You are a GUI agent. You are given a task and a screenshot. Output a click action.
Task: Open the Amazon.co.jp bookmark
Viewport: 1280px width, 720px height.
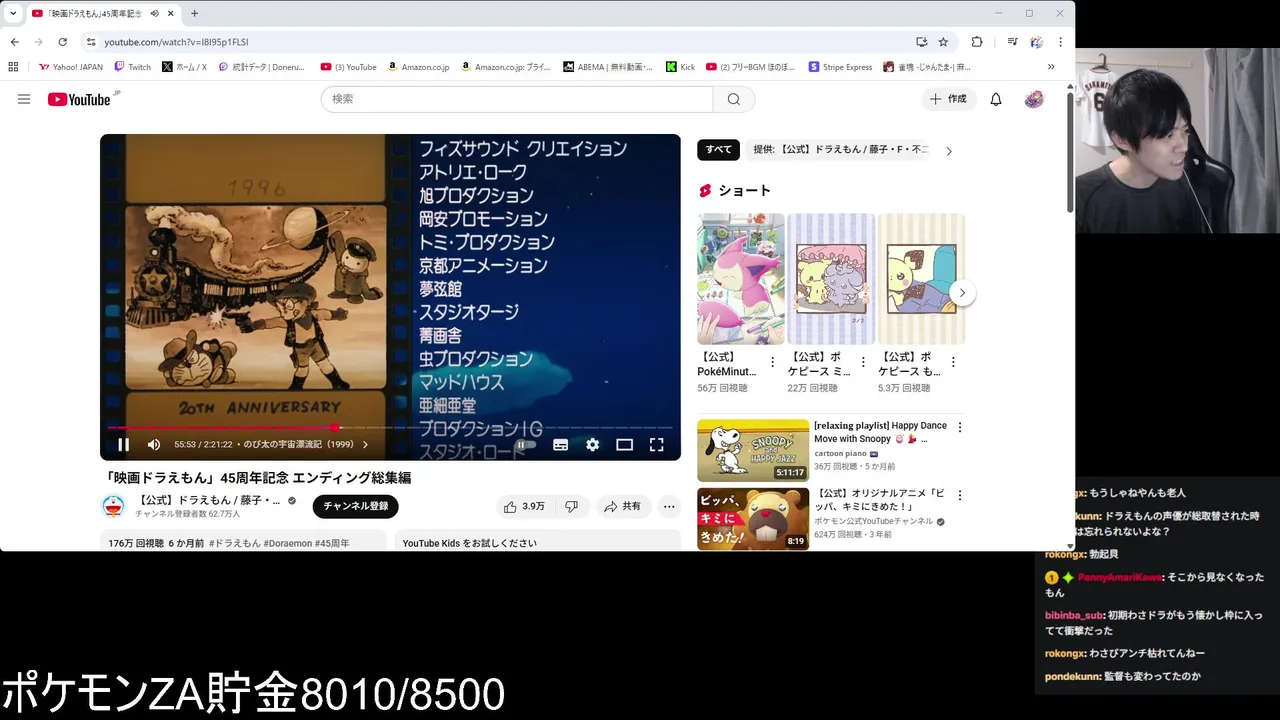coord(418,67)
